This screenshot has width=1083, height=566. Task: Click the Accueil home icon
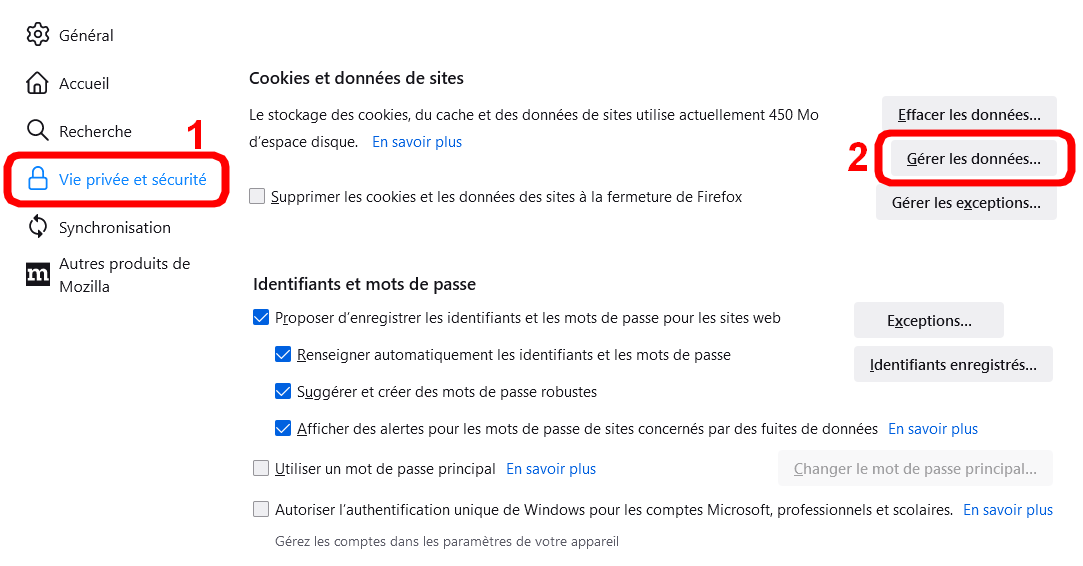coord(38,83)
